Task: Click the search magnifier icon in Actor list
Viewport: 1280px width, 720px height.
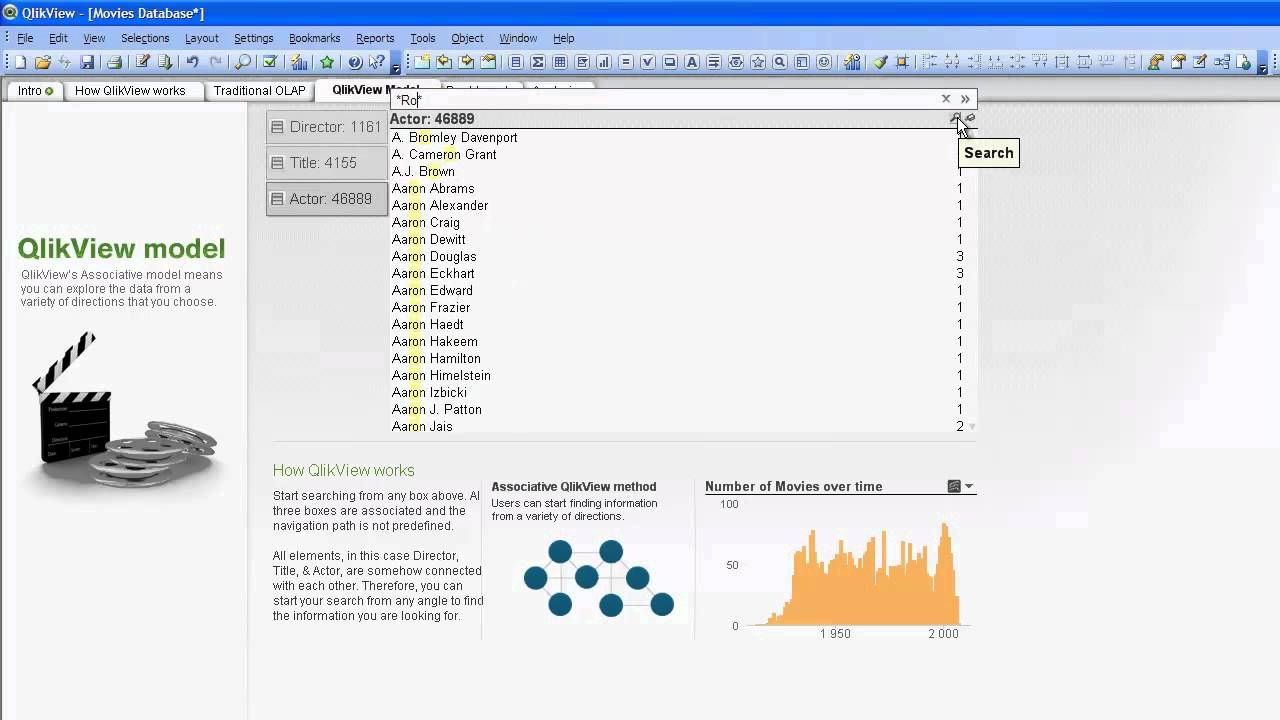Action: 956,119
